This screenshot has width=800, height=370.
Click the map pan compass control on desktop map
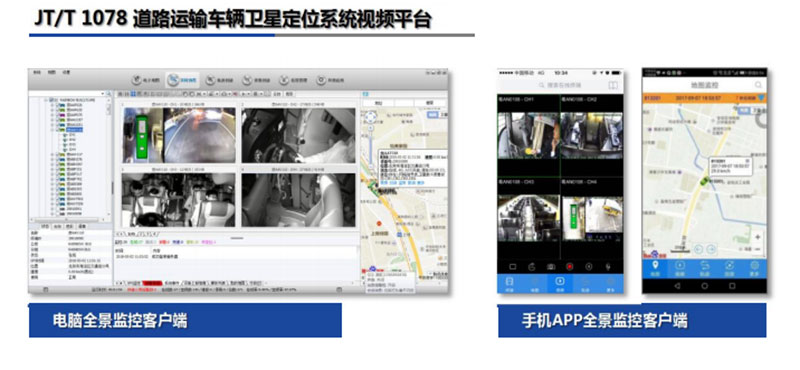coord(371,118)
